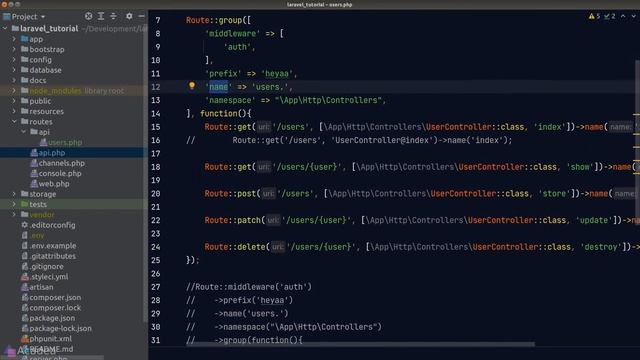Image resolution: width=640 pixels, height=360 pixels.
Task: Click the collapse all icon in Project toolbar
Action: click(x=113, y=16)
